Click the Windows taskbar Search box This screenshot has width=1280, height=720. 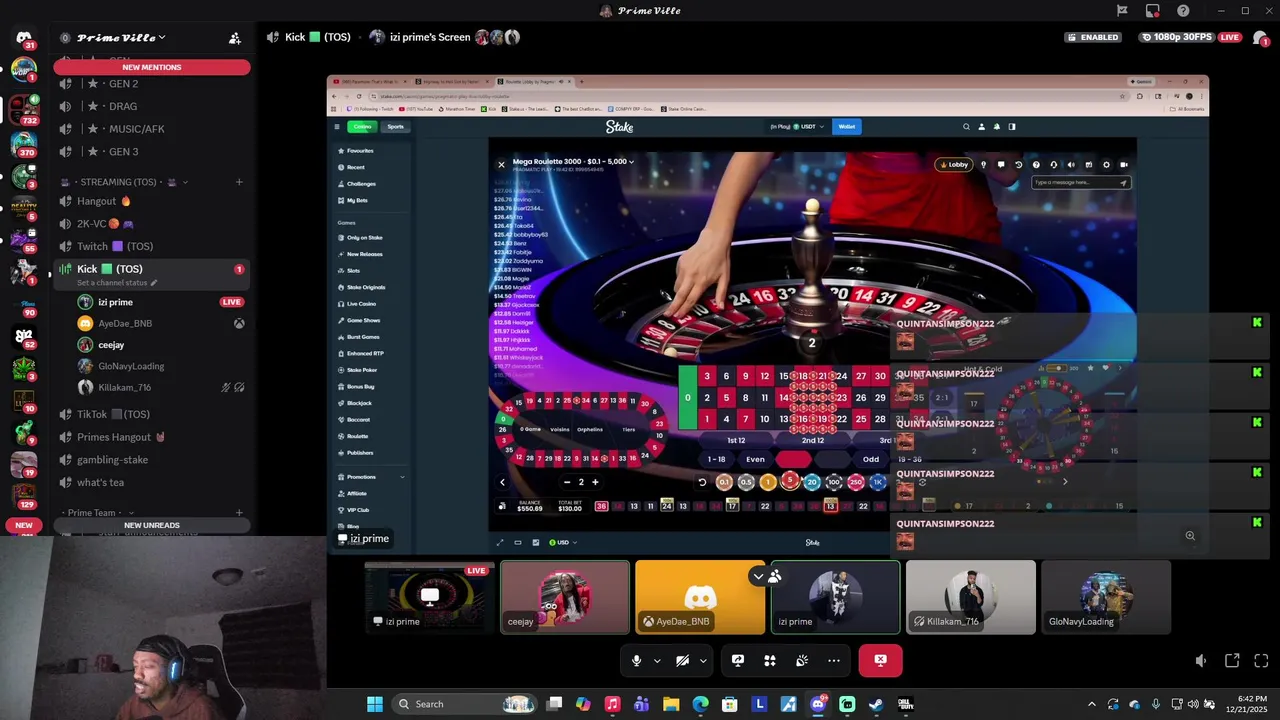465,704
